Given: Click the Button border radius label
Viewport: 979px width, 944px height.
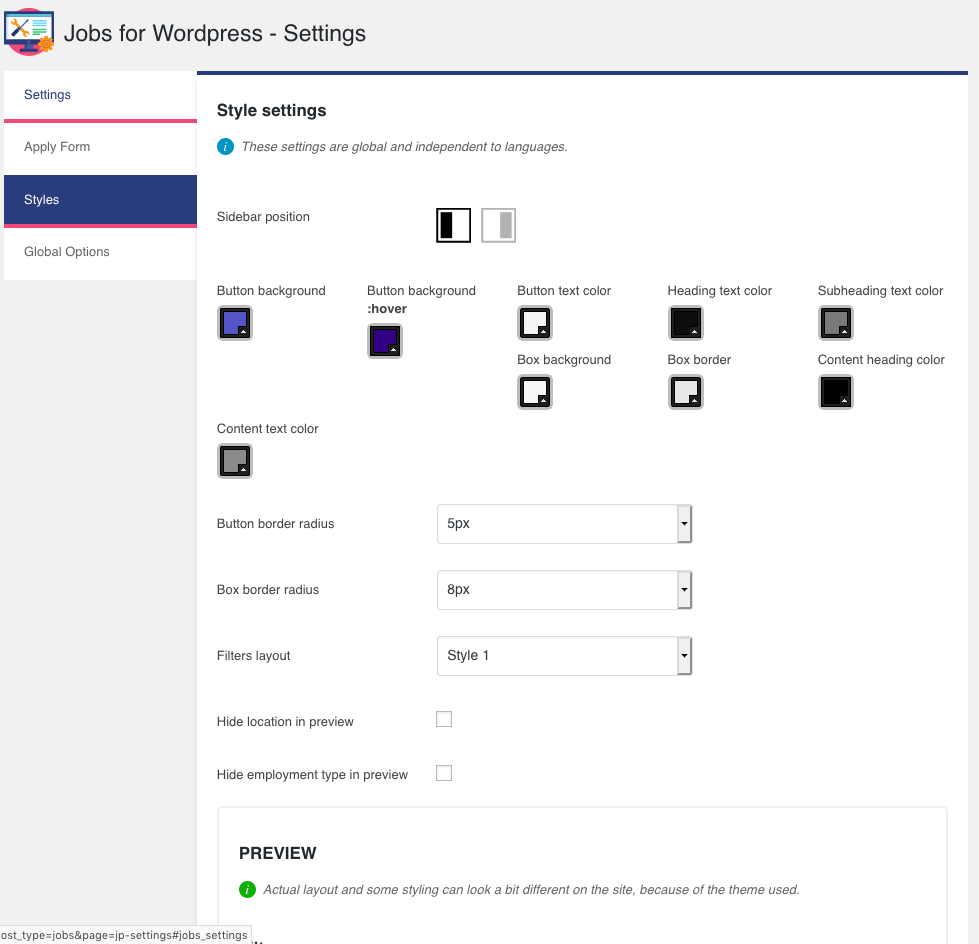Looking at the screenshot, I should [275, 524].
